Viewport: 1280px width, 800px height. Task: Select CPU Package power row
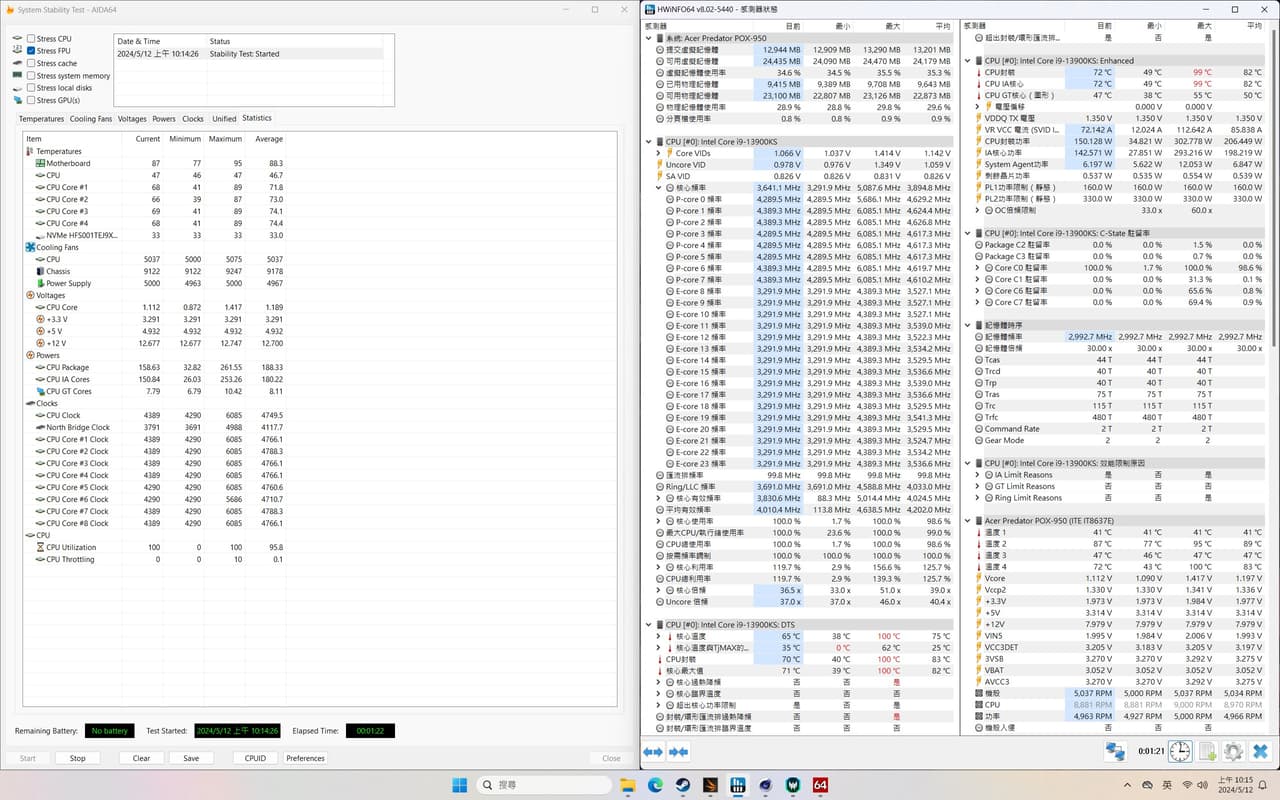[x=153, y=367]
